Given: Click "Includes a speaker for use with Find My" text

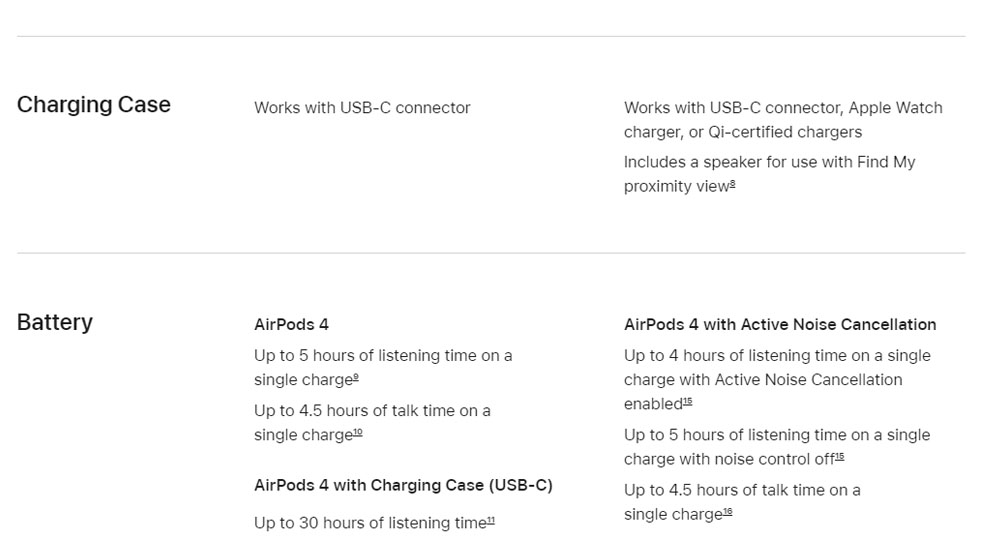Looking at the screenshot, I should click(769, 162).
